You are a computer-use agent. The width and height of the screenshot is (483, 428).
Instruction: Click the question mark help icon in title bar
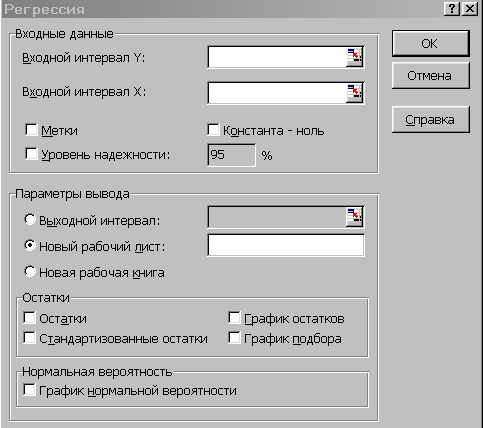(x=452, y=8)
